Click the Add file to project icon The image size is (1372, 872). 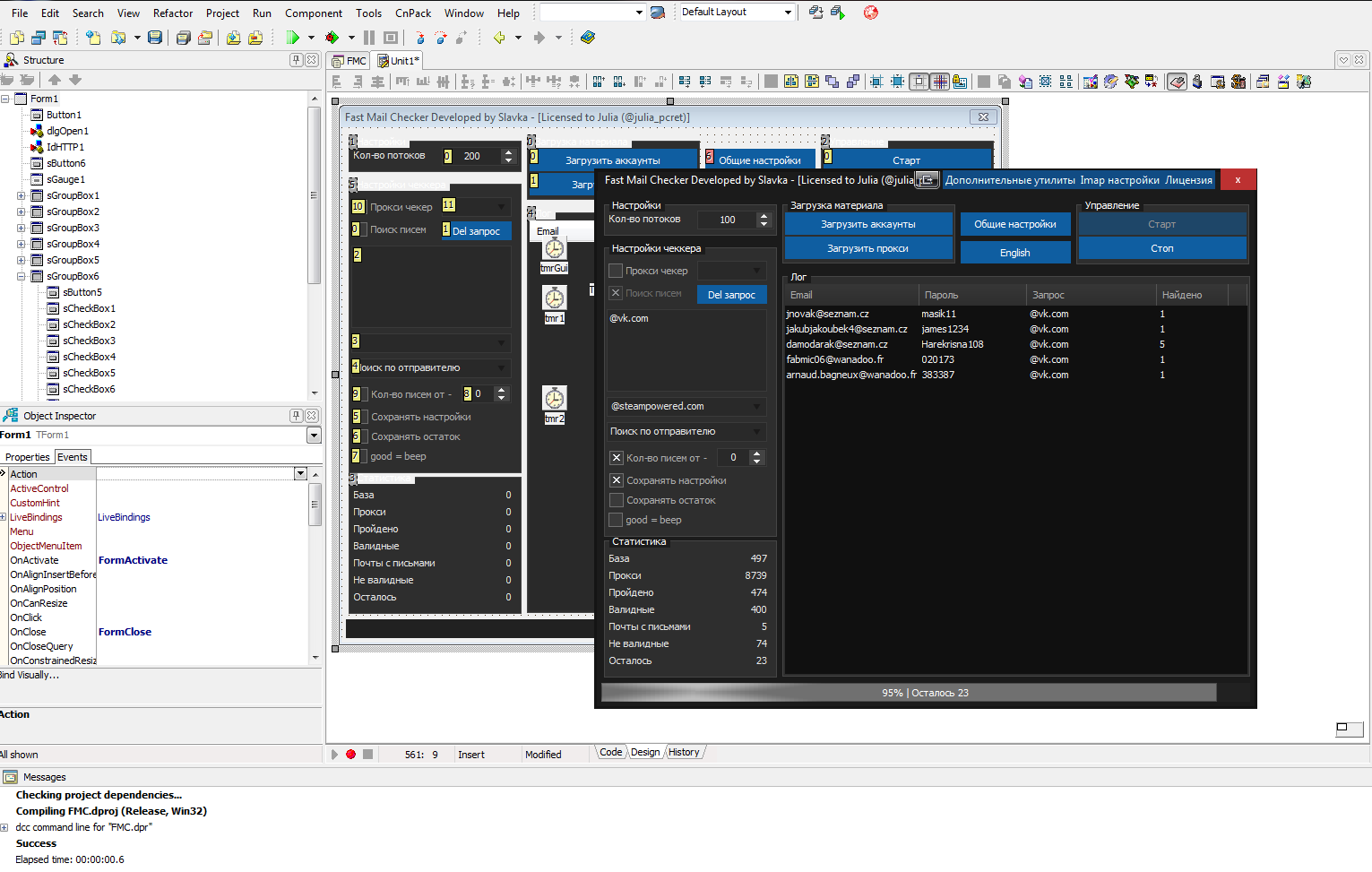(233, 38)
